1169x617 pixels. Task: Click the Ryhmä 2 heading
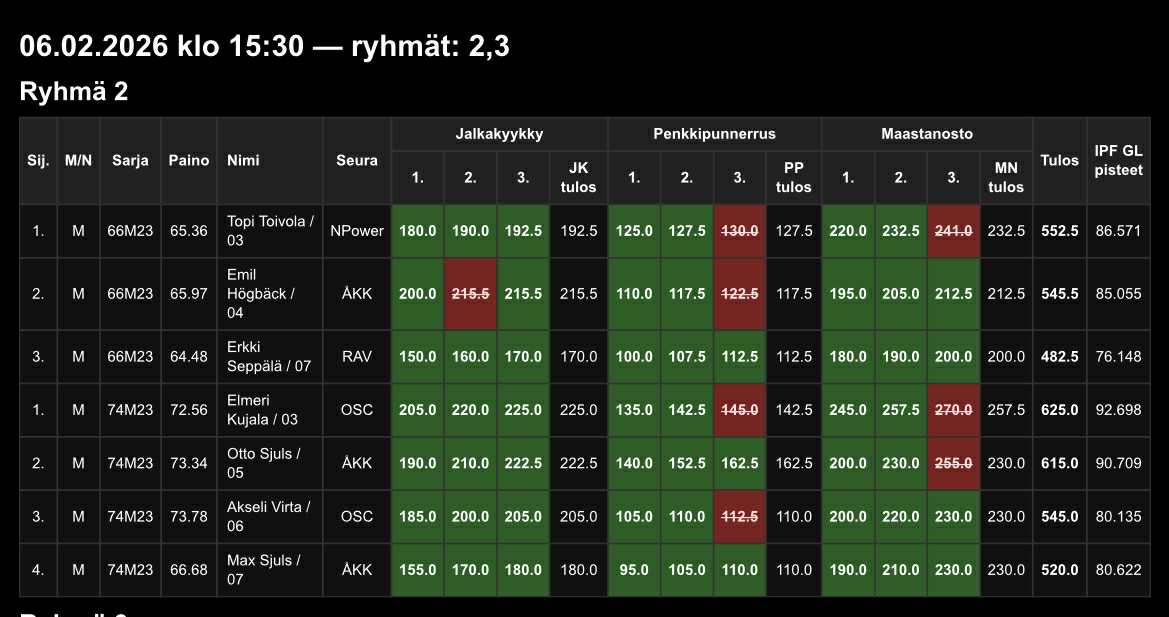click(x=74, y=92)
